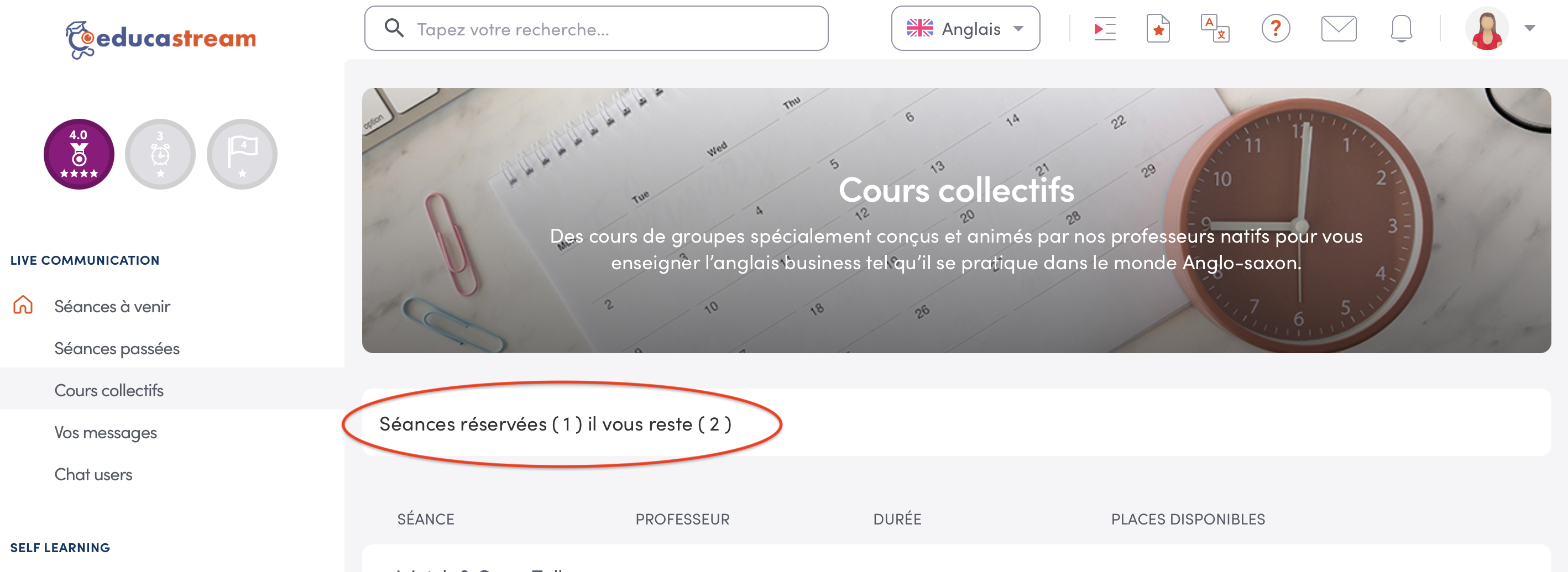Open the messages envelope icon

pyautogui.click(x=1339, y=28)
